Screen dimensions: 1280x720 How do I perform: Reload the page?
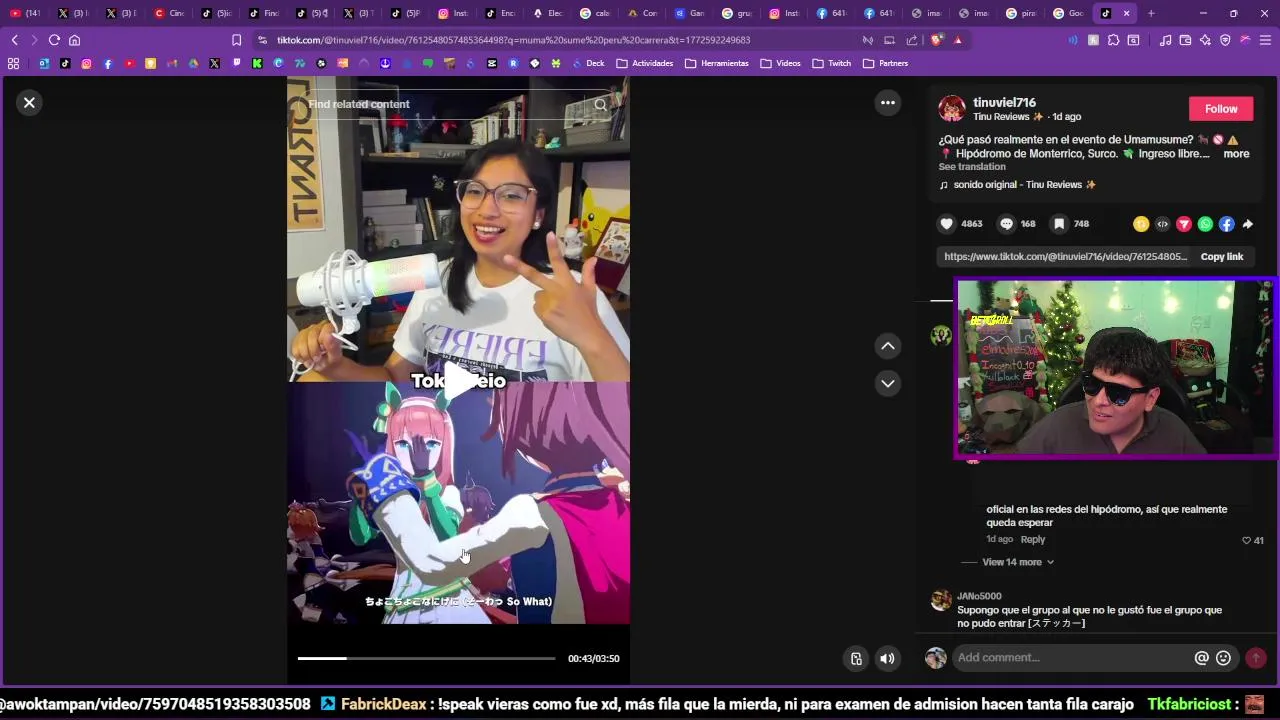54,40
